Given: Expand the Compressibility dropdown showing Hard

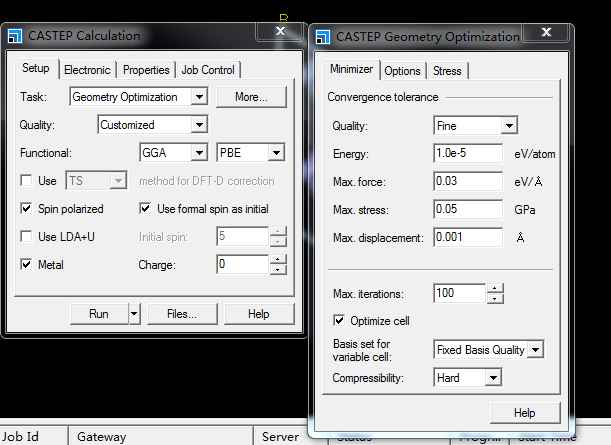Looking at the screenshot, I should point(493,378).
